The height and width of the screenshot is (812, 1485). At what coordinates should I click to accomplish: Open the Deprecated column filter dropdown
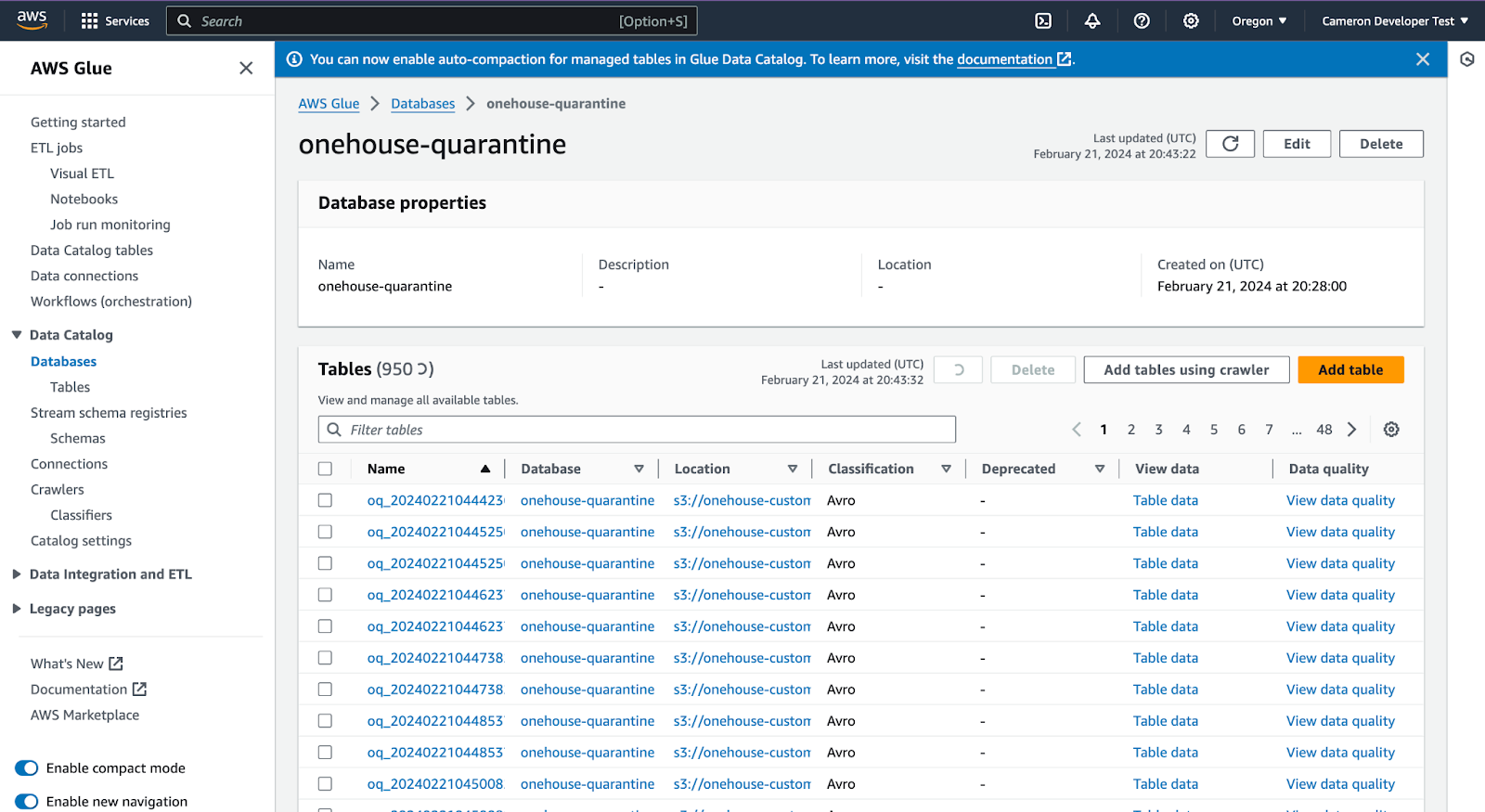(x=1099, y=469)
